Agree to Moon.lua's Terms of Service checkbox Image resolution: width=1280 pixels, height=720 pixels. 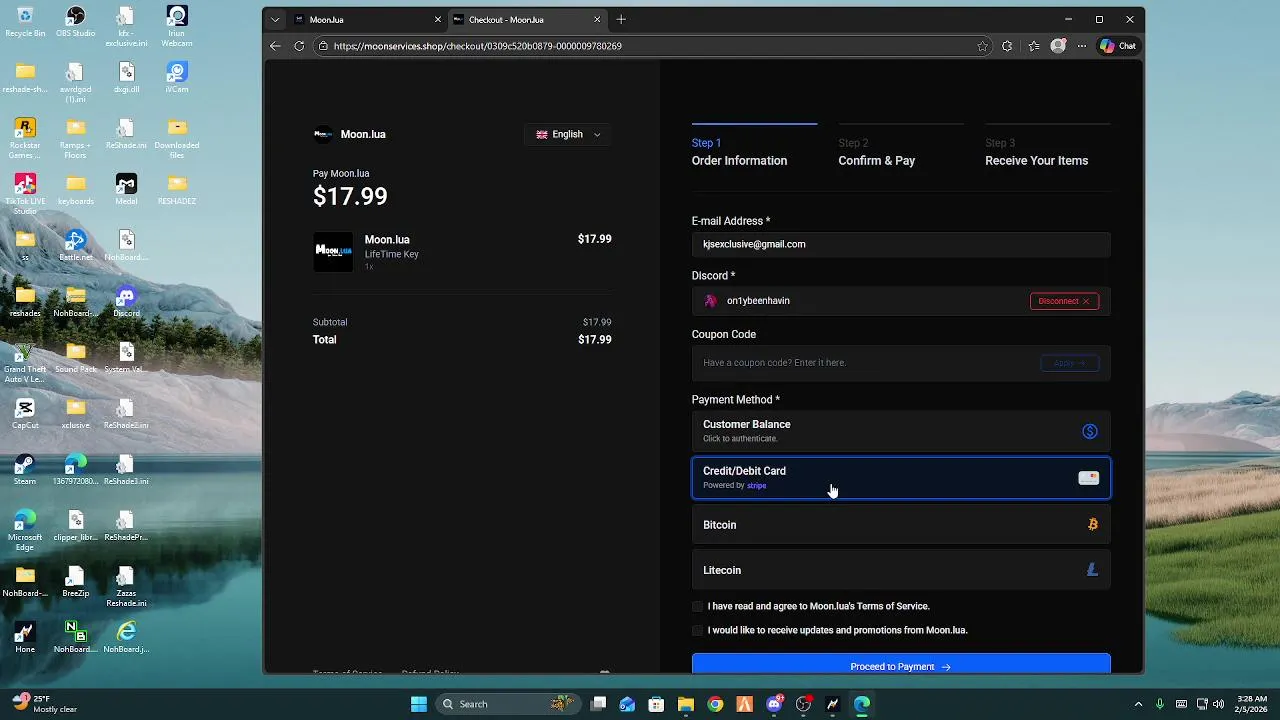pos(697,606)
